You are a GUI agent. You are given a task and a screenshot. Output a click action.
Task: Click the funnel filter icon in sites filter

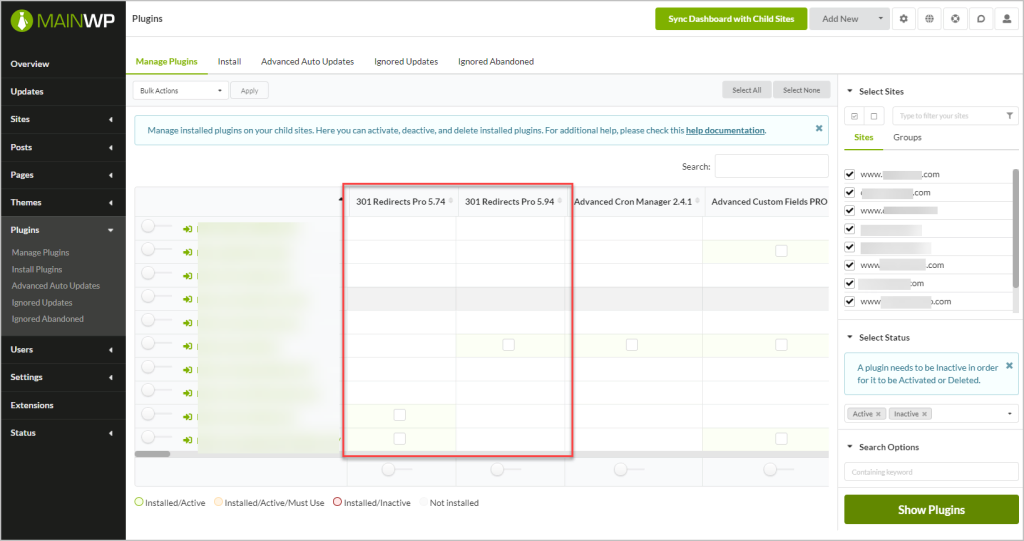1010,116
